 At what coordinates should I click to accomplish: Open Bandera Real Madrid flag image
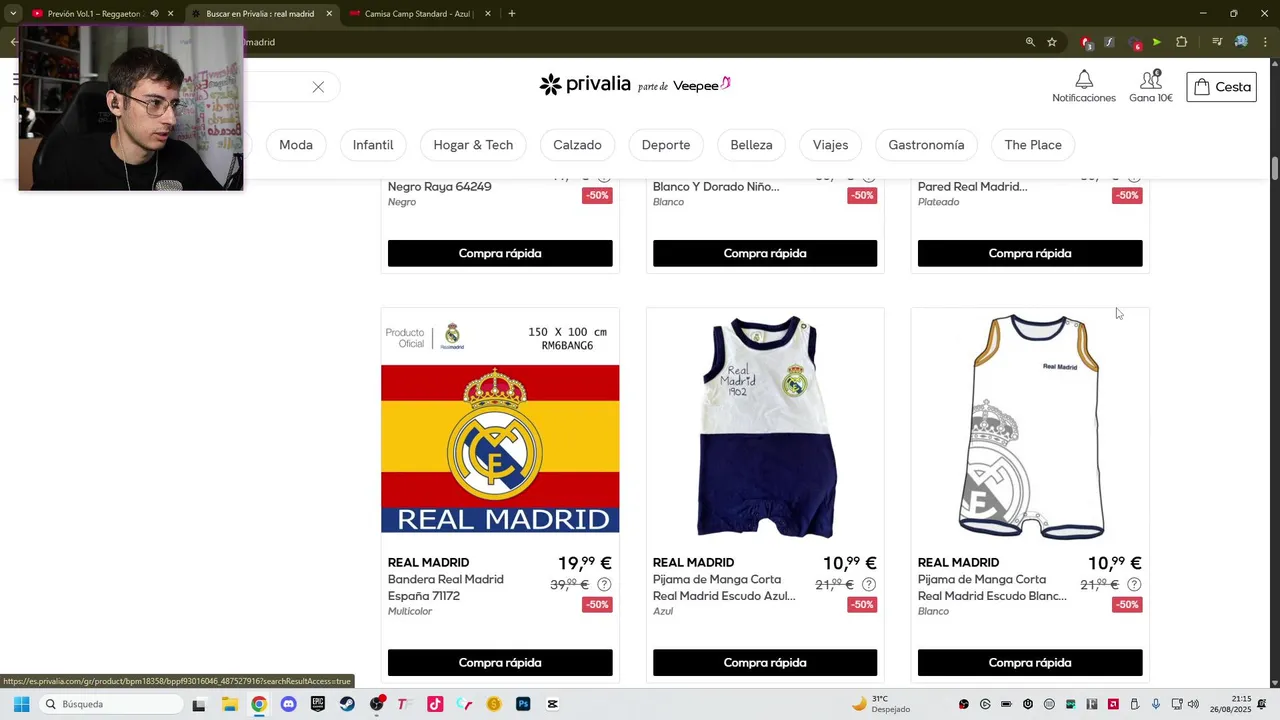click(500, 425)
